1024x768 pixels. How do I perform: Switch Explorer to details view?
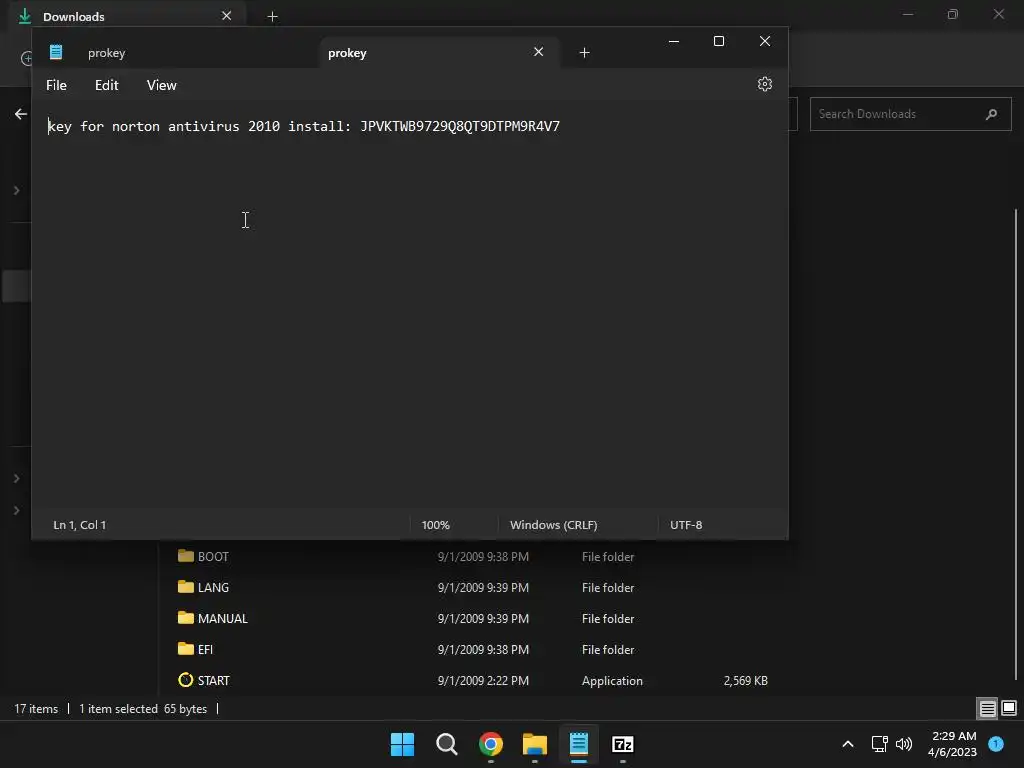click(x=987, y=708)
